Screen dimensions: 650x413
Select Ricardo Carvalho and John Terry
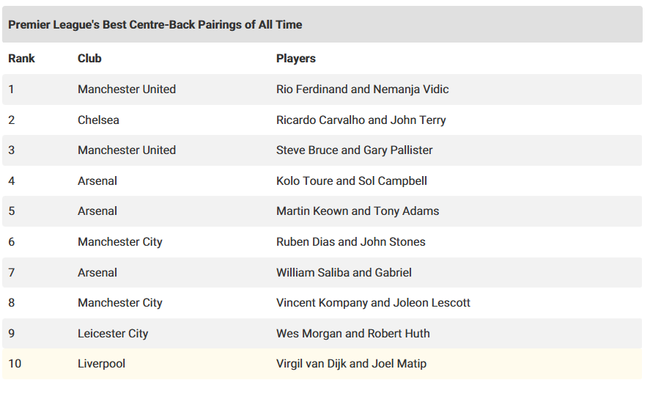pos(361,120)
